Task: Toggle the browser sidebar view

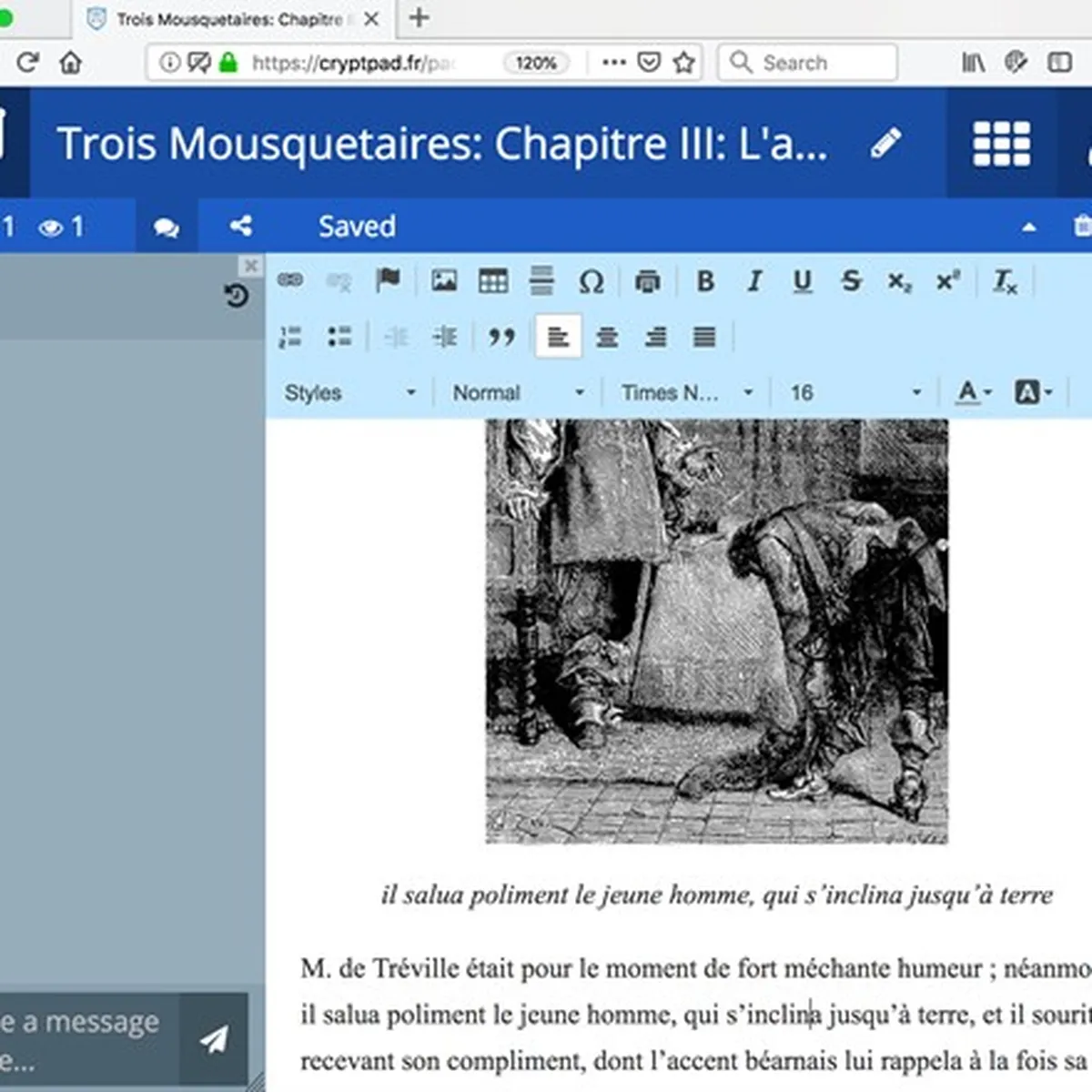Action: tap(1059, 62)
